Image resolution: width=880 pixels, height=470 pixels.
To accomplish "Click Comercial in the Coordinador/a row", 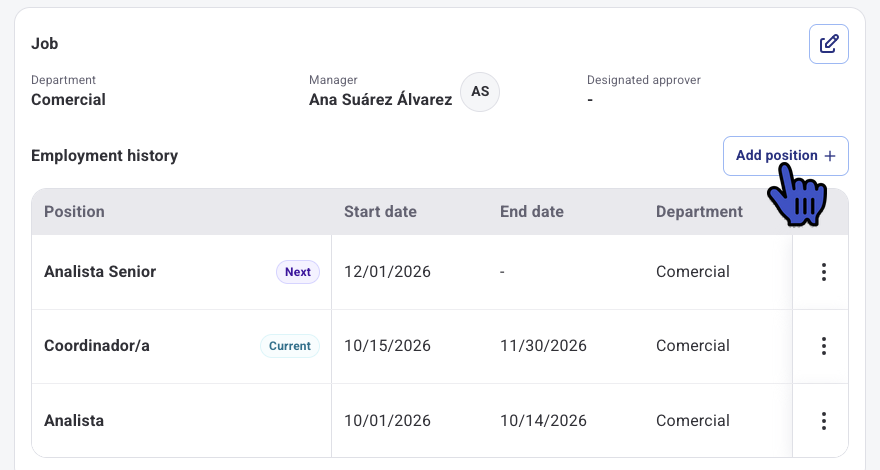I will point(693,346).
